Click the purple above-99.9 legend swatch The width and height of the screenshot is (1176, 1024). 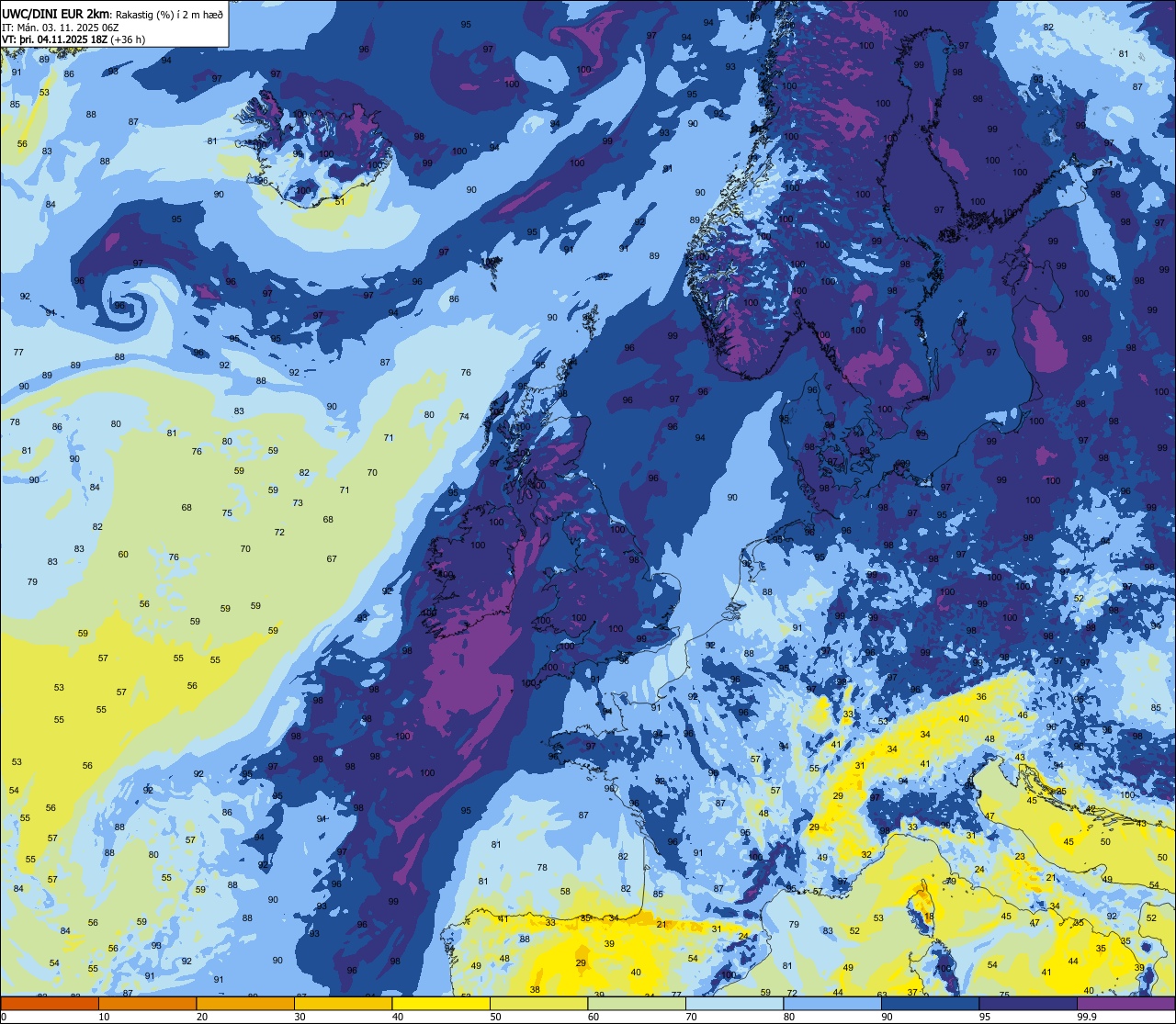(x=1125, y=1004)
